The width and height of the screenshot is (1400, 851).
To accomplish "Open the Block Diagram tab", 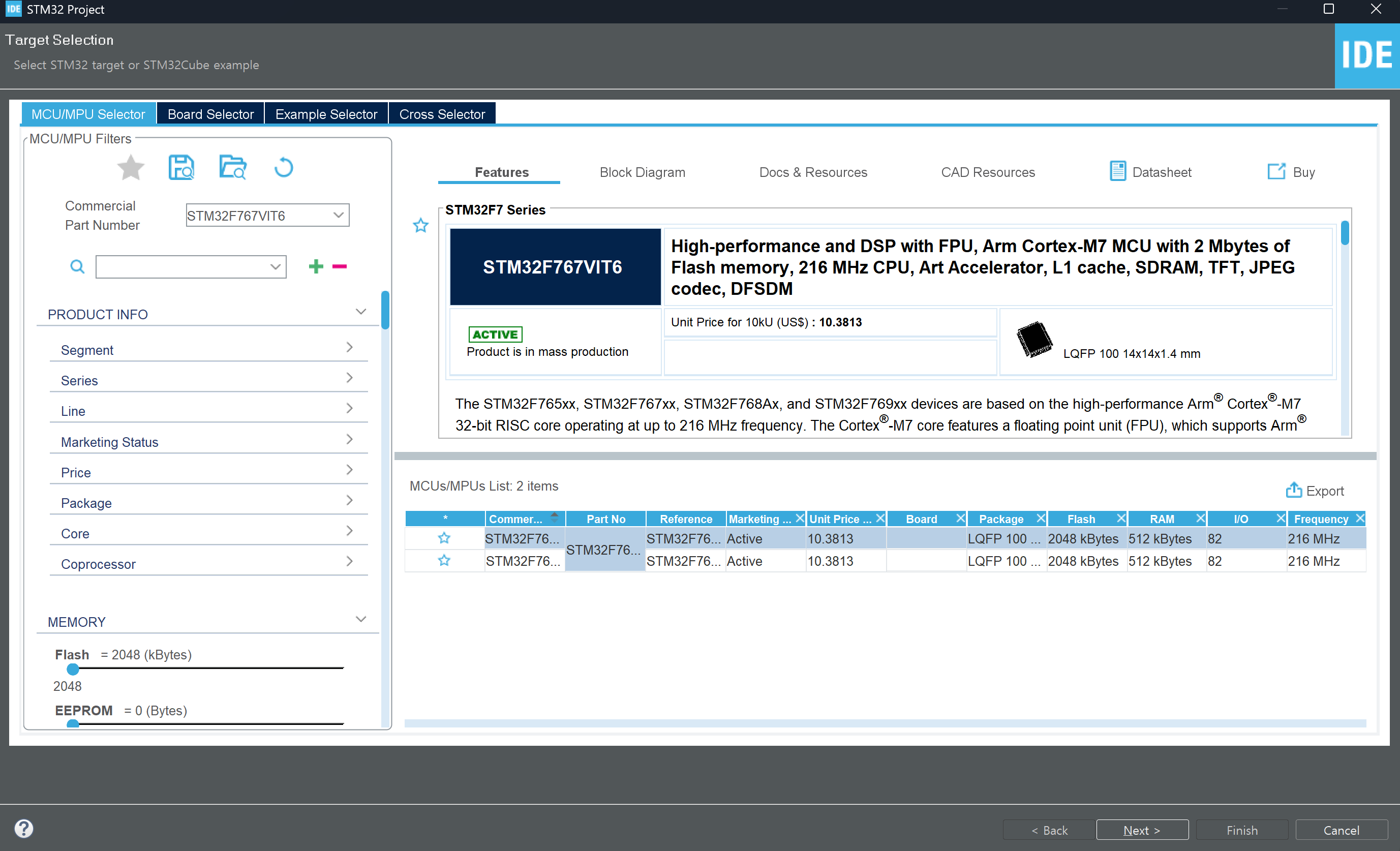I will [642, 172].
